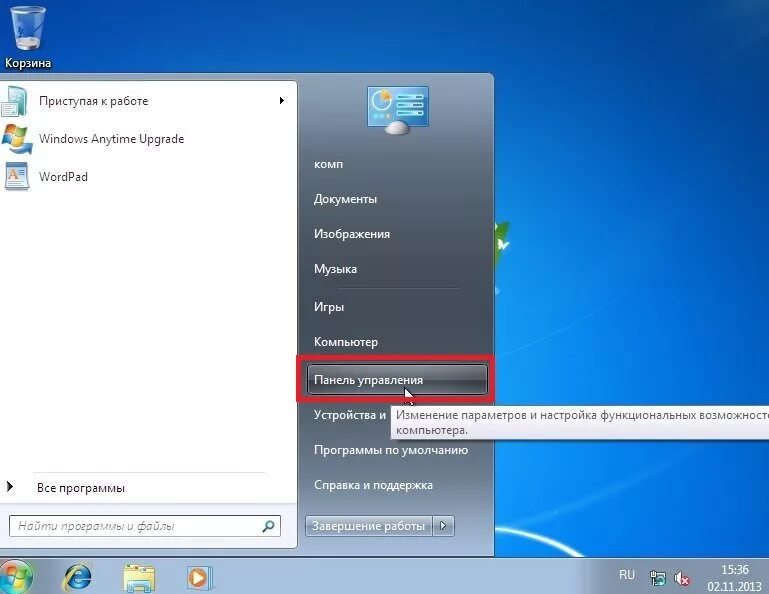Screen dimensions: 769x594
Task: Open Музыка from the Start menu
Action: click(335, 269)
